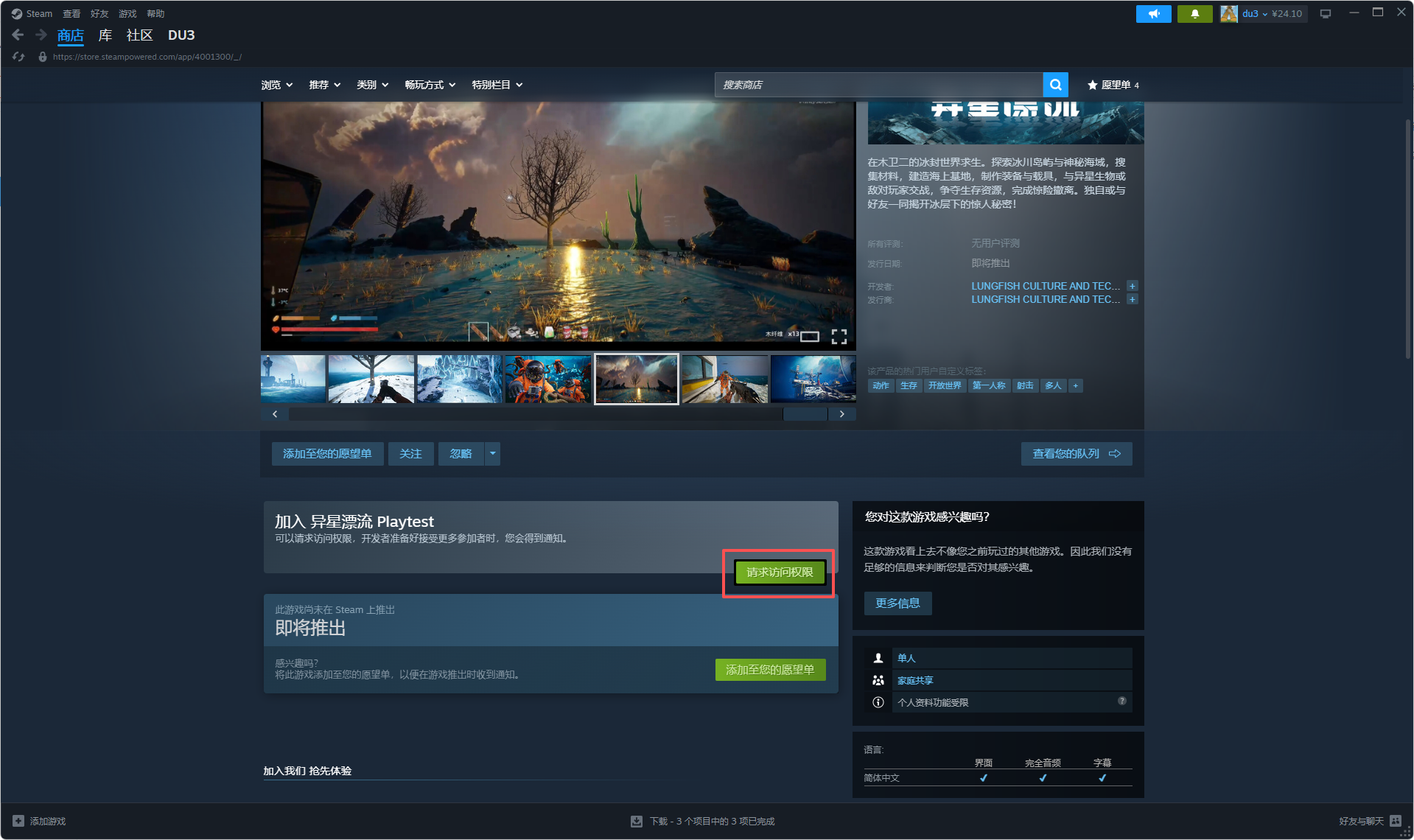Click the back navigation arrow

click(18, 35)
